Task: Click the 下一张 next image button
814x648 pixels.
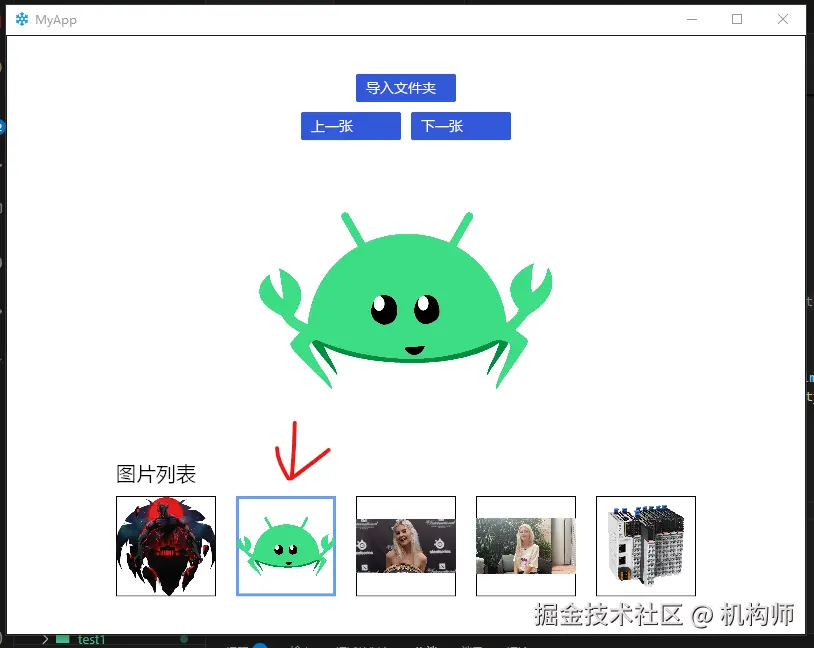Action: [x=460, y=125]
